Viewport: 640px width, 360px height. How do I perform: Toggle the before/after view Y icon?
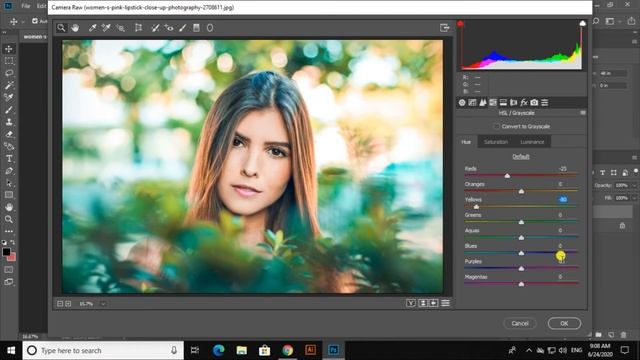tap(411, 303)
